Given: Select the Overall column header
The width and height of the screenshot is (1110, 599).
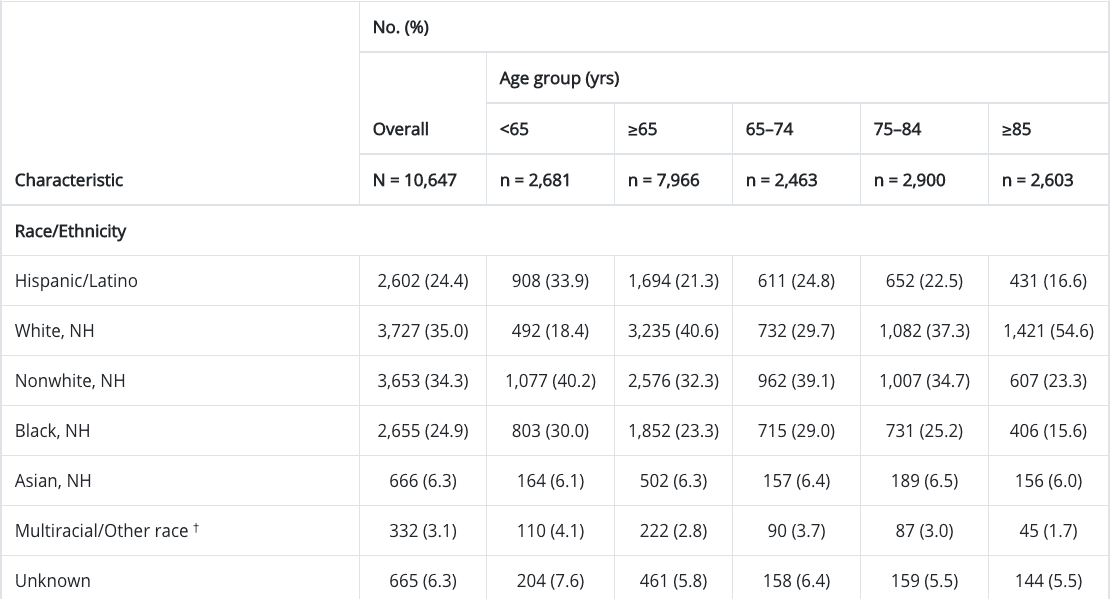Looking at the screenshot, I should point(400,129).
